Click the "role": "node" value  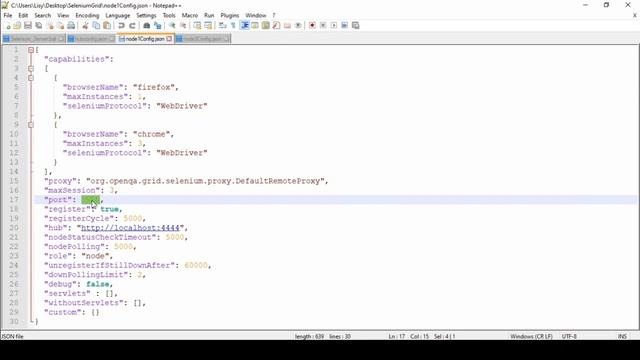pyautogui.click(x=95, y=256)
